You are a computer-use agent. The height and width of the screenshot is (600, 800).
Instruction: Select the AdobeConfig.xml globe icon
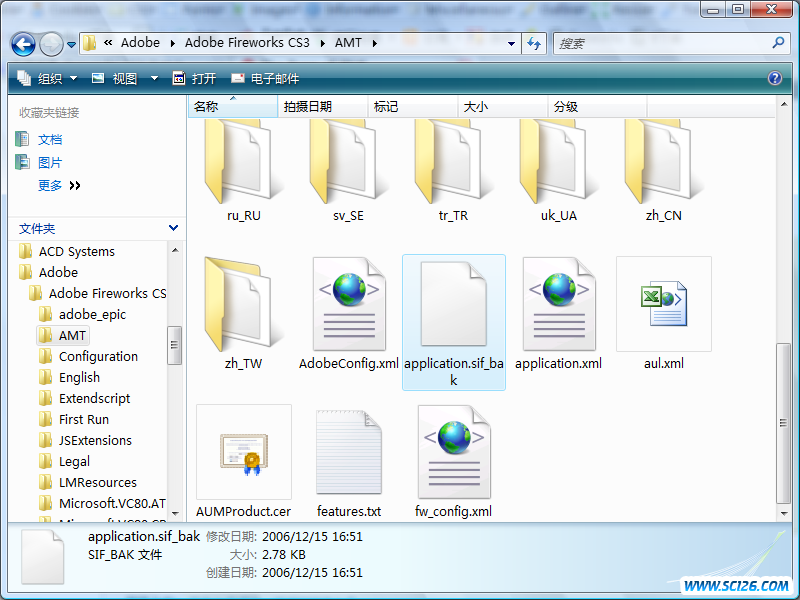[x=348, y=303]
